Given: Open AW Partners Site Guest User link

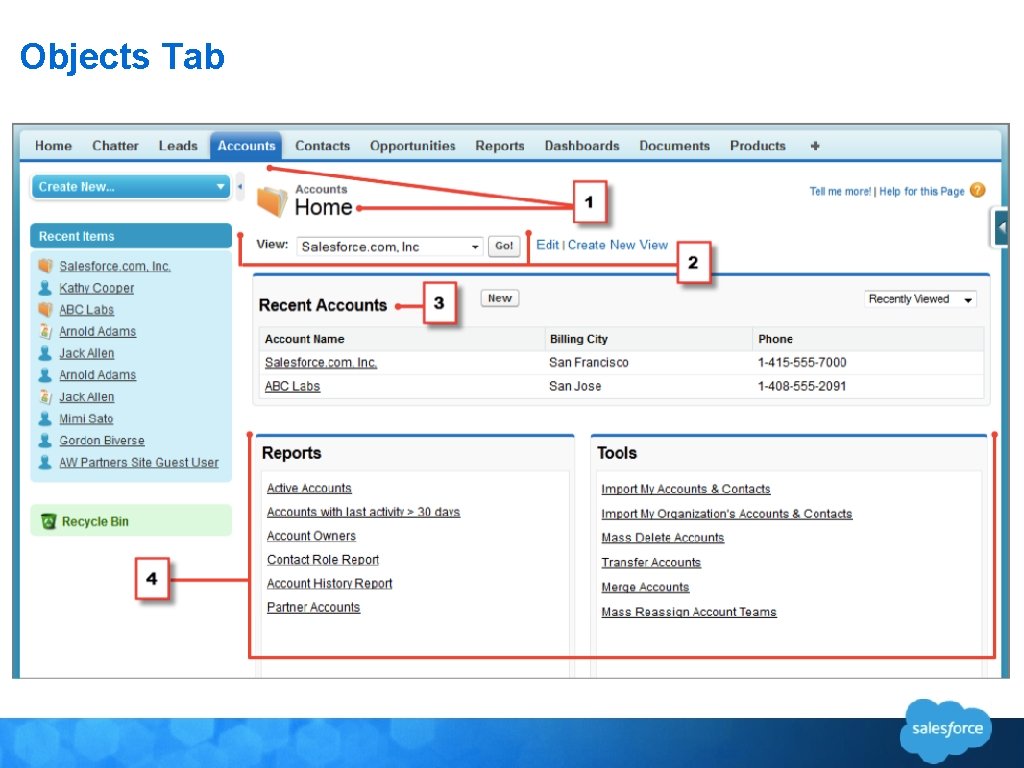Looking at the screenshot, I should pyautogui.click(x=139, y=462).
